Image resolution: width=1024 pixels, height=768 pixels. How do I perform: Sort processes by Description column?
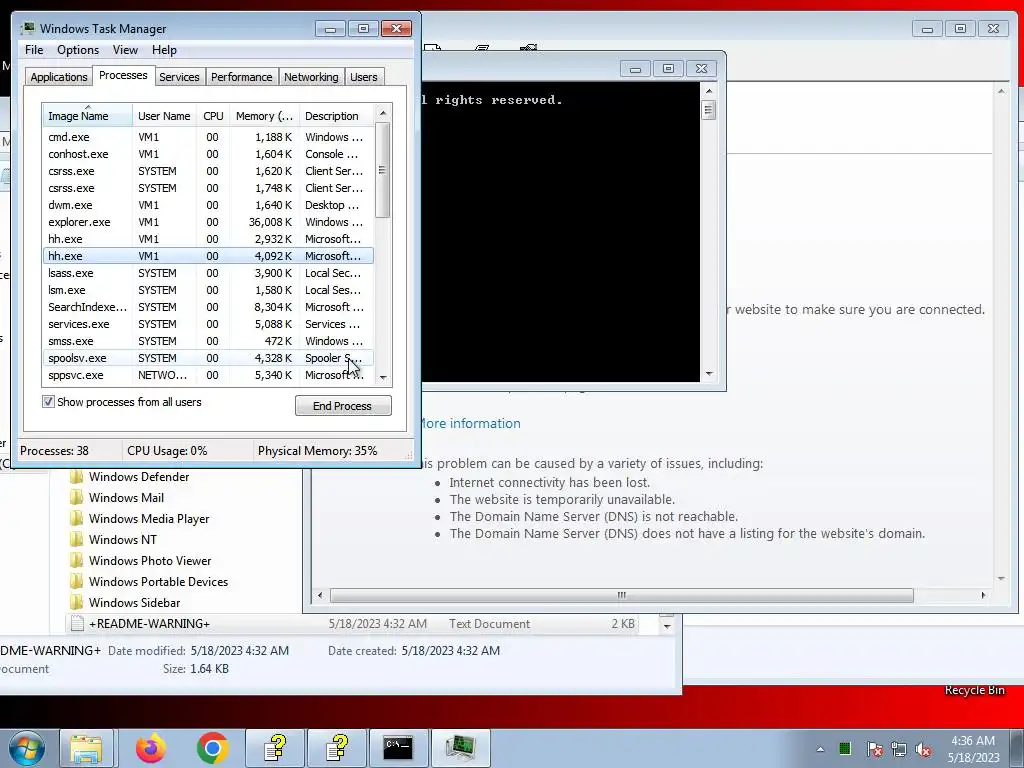(336, 116)
